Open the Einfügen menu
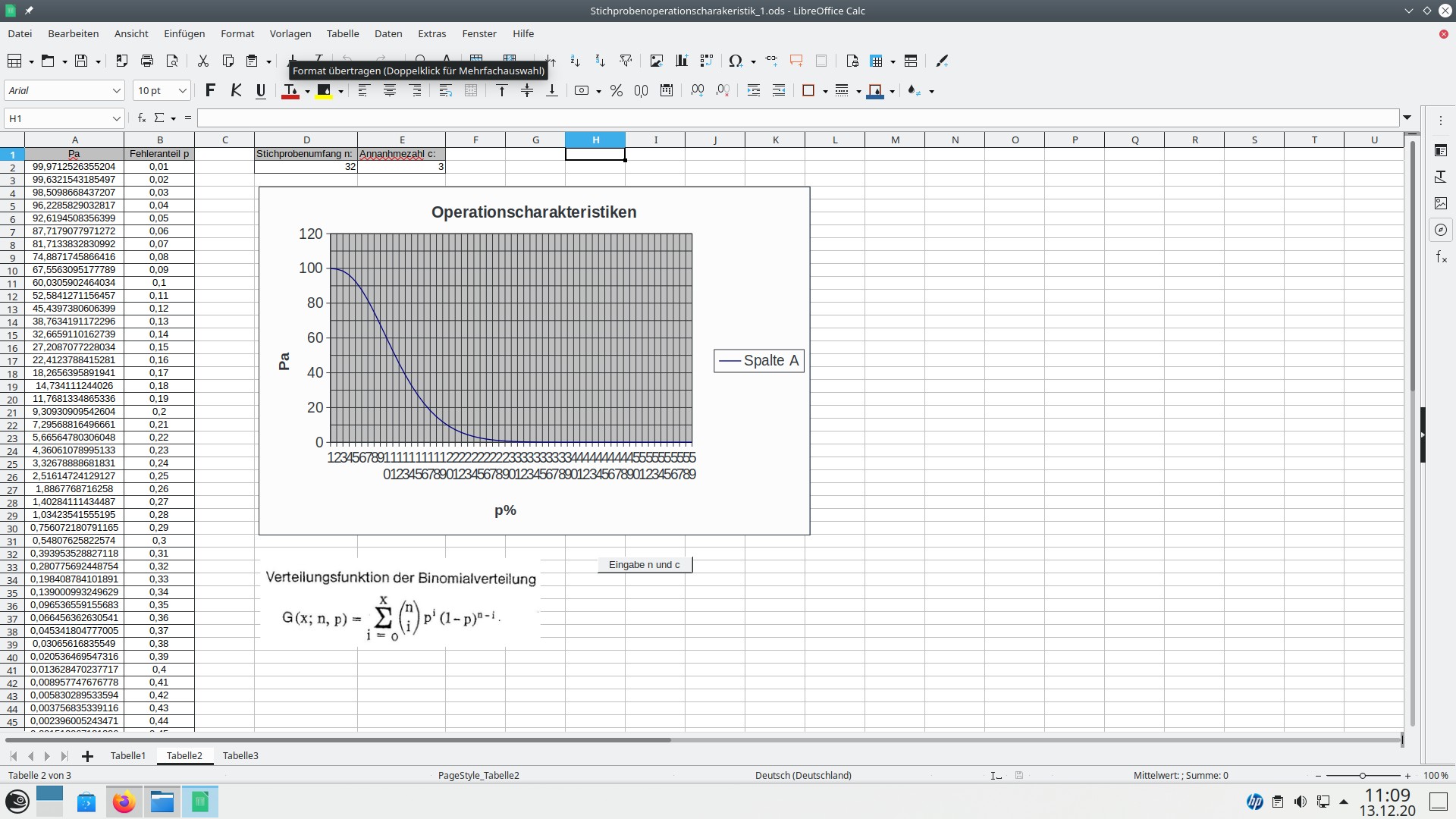Viewport: 1456px width, 819px height. click(184, 33)
